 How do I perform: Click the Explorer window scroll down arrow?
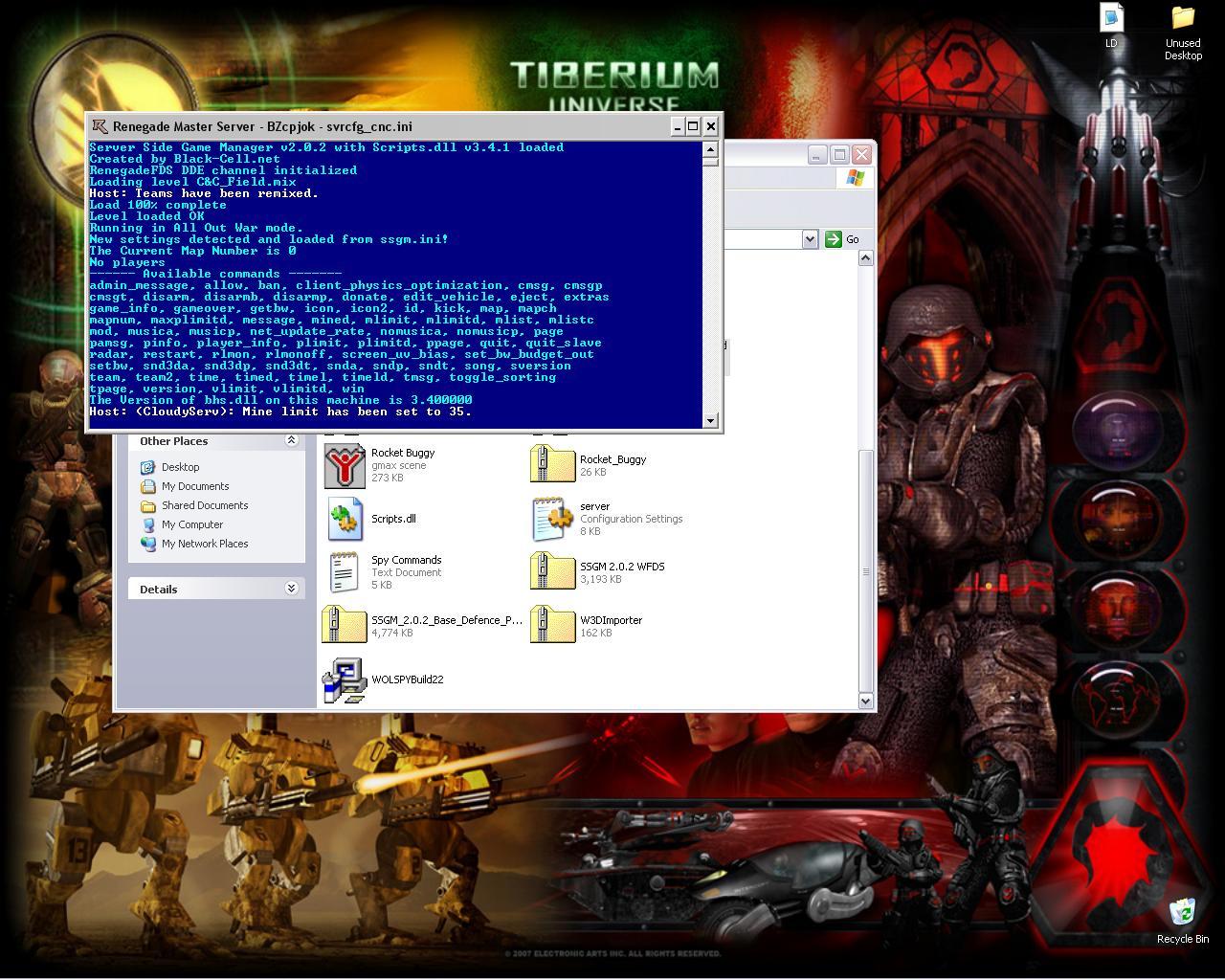click(866, 701)
